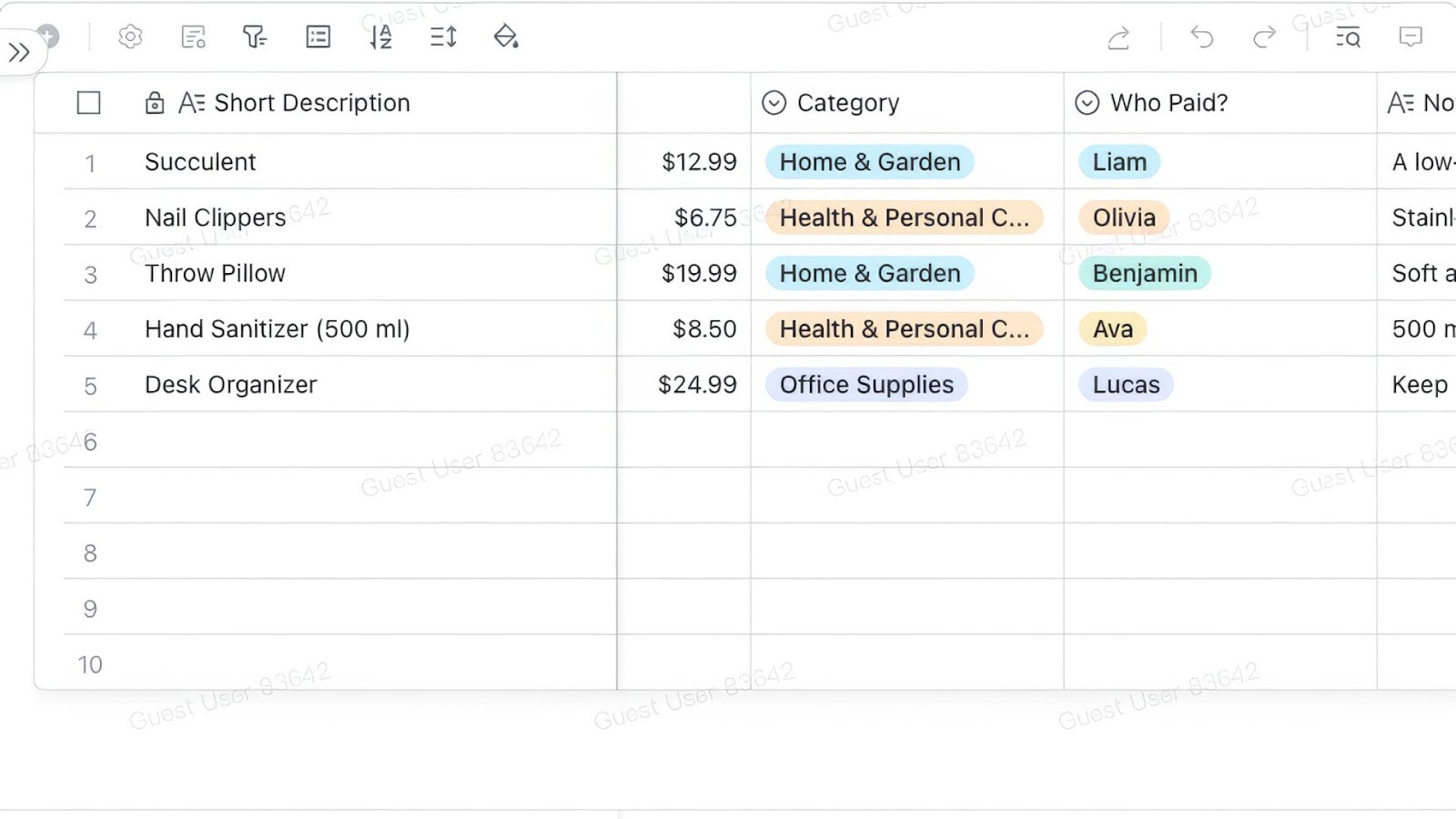Click the plus icon near the sidebar

(x=46, y=36)
